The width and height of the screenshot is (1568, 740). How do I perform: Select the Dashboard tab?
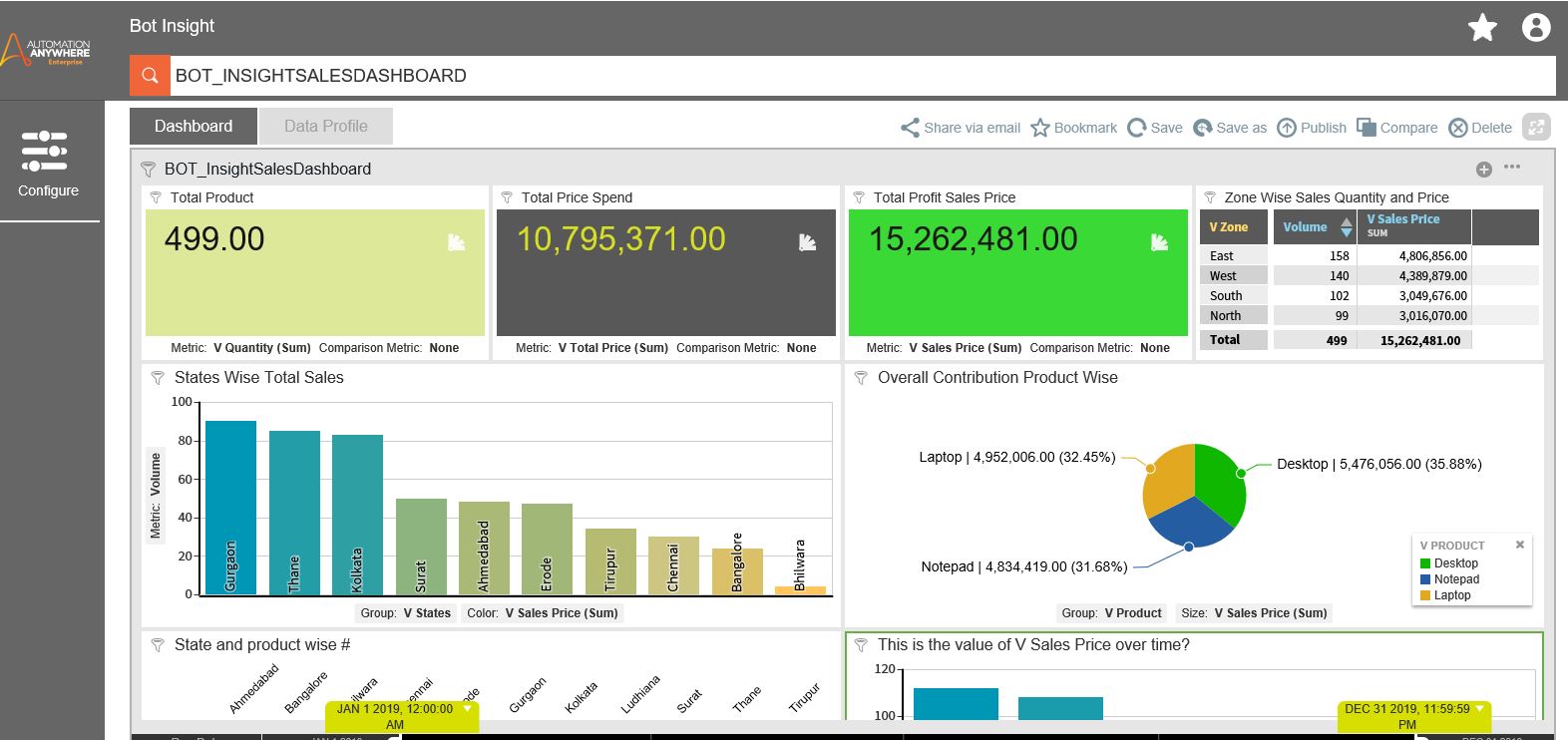tap(193, 127)
